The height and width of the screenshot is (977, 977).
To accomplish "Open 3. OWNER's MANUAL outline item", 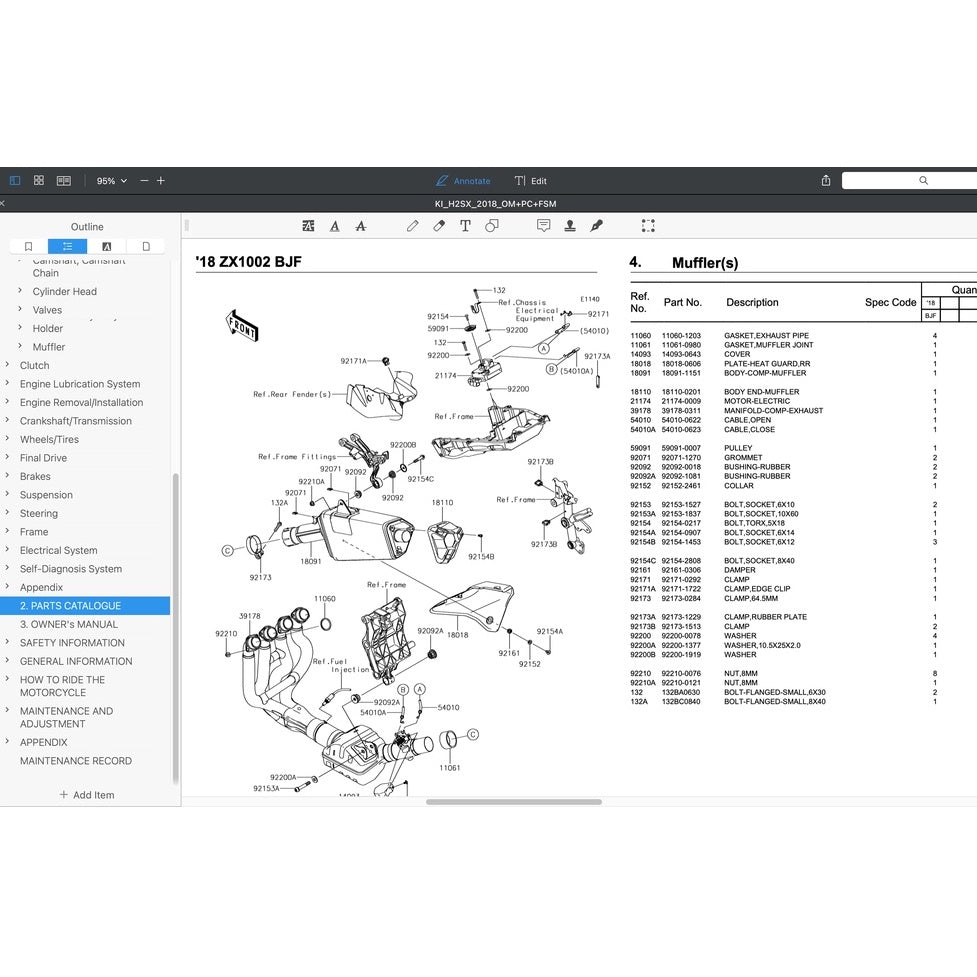I will (68, 624).
